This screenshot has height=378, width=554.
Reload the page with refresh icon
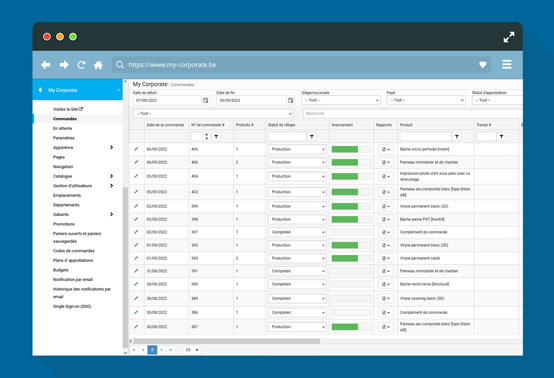81,65
